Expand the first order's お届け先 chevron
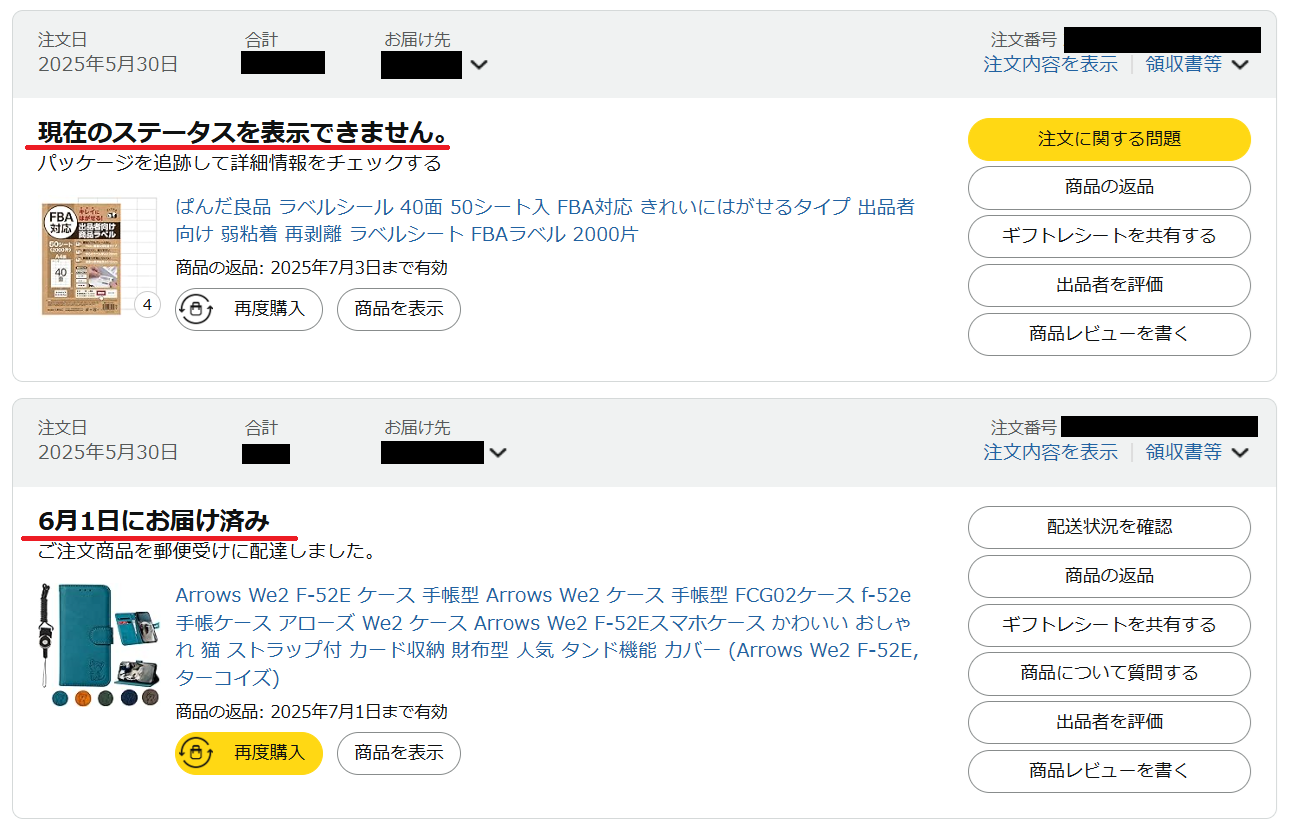 pos(479,65)
